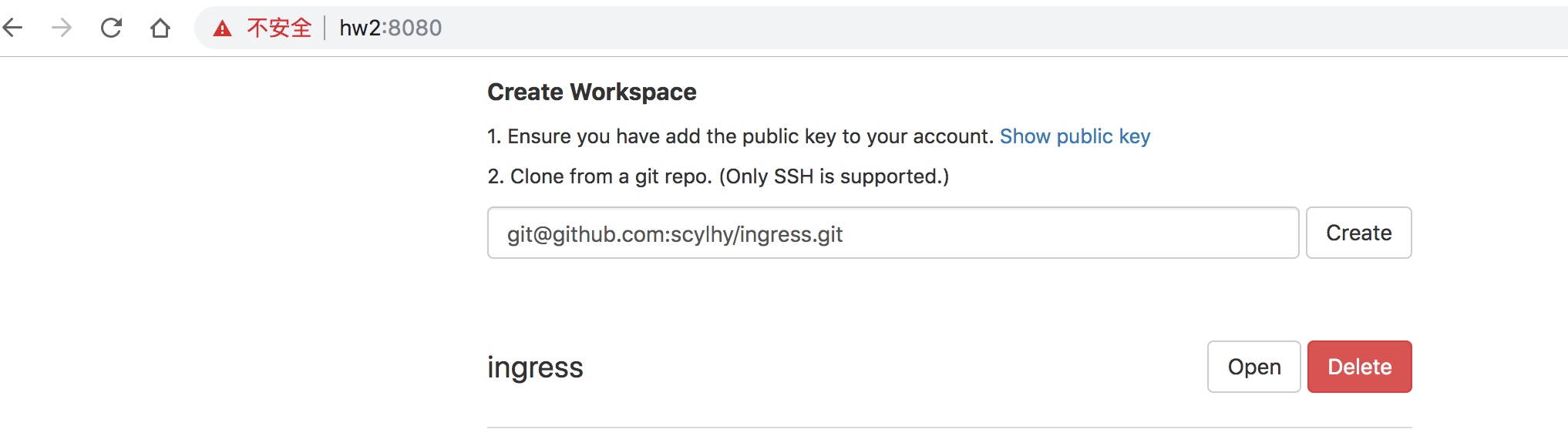Click the browser back arrow
This screenshot has height=436, width=1568.
pyautogui.click(x=14, y=29)
